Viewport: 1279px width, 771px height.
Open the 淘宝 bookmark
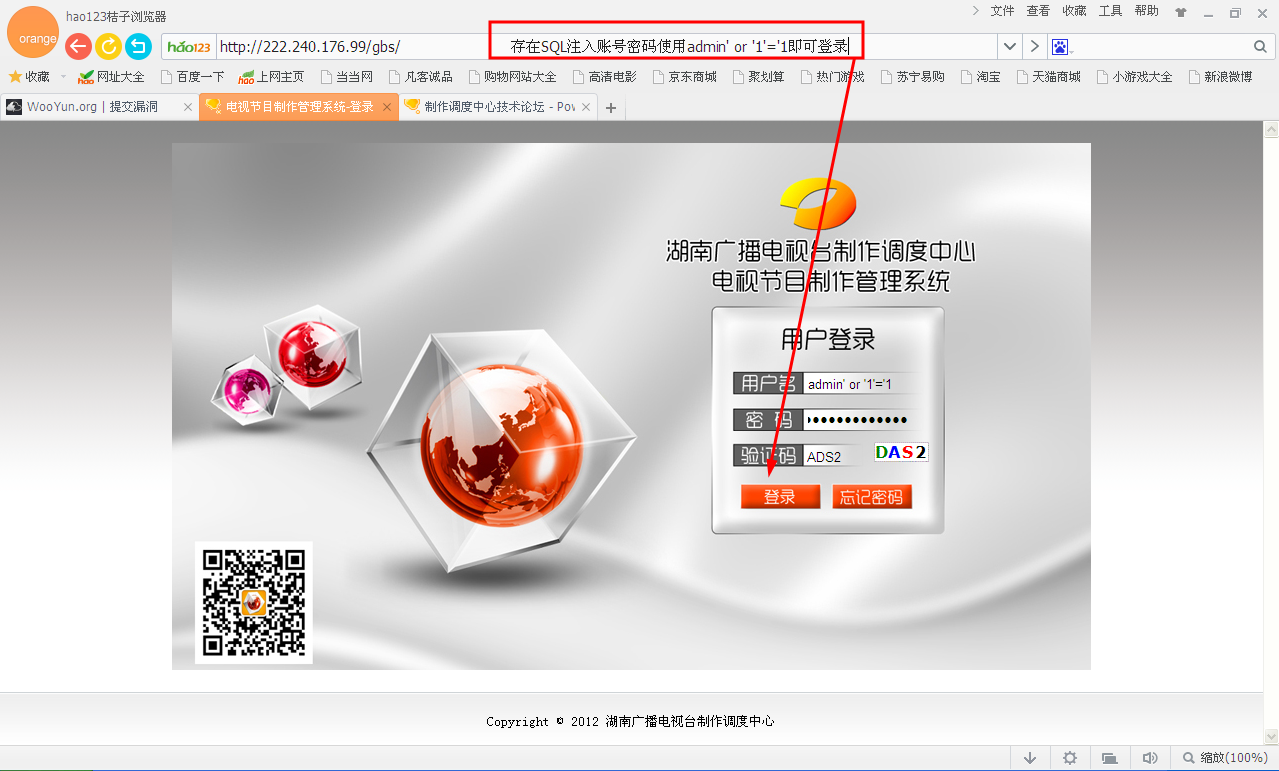[x=980, y=76]
